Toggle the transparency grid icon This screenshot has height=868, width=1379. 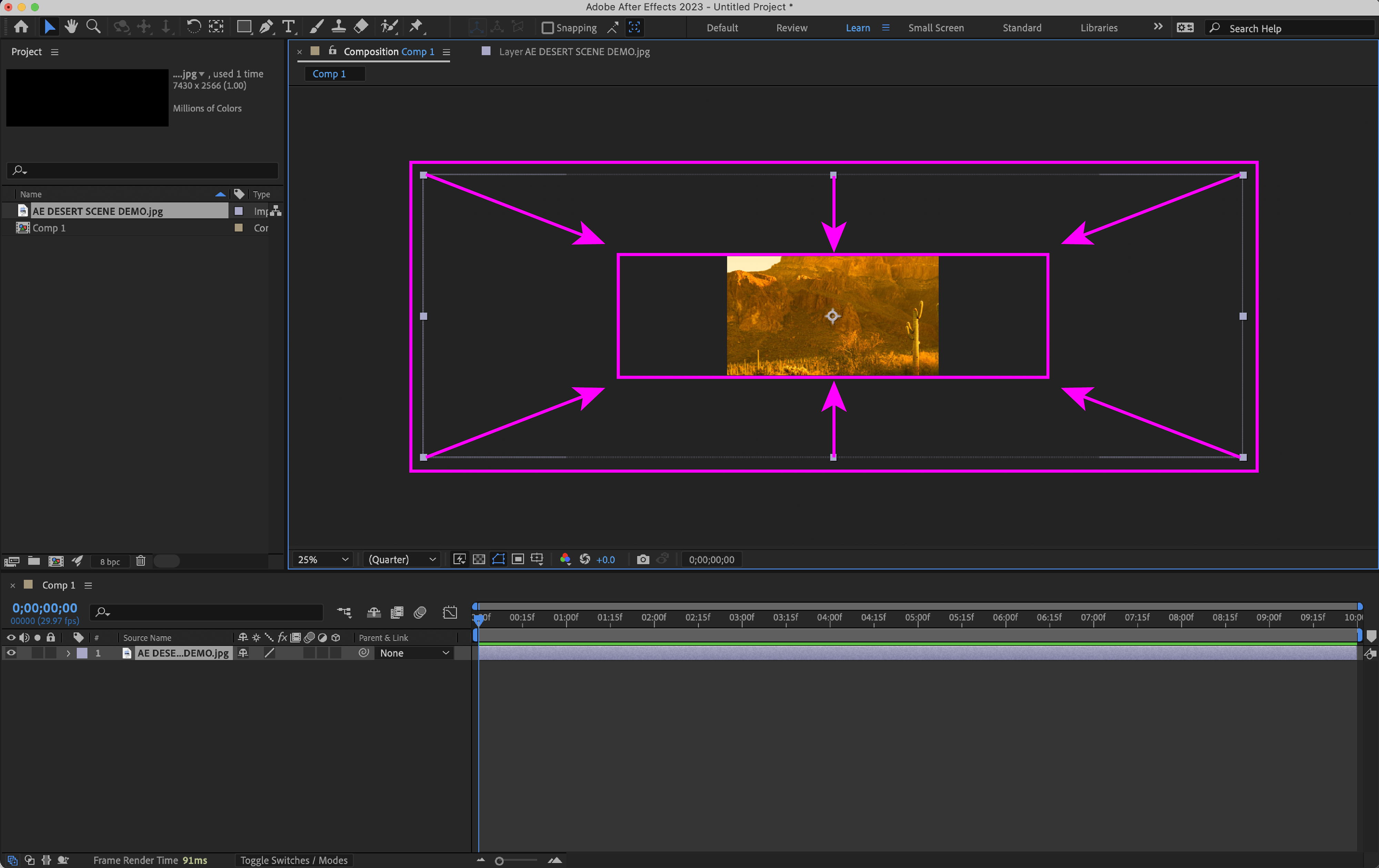point(479,559)
